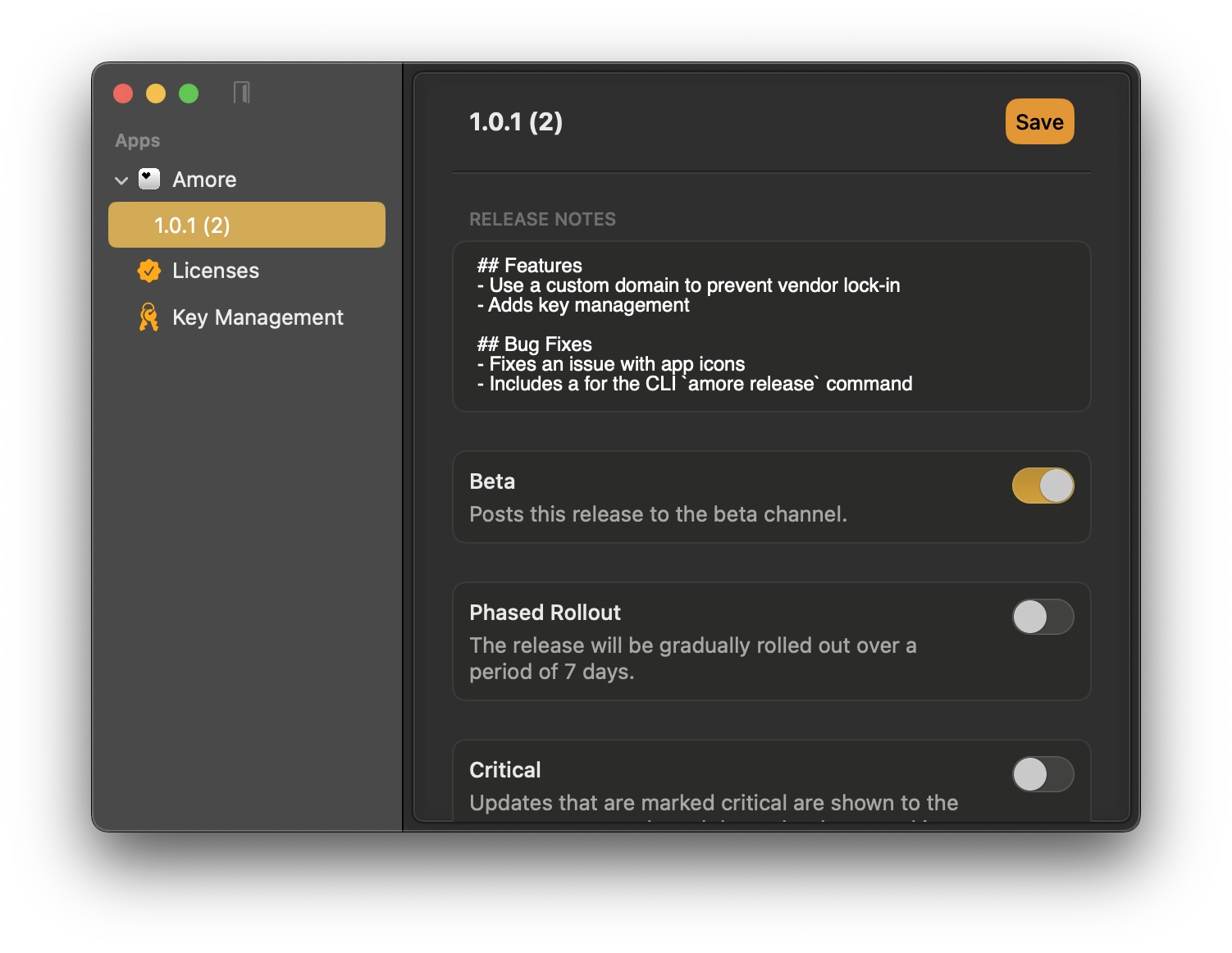The height and width of the screenshot is (953, 1232).
Task: Click the yellow minimize traffic light
Action: coord(156,93)
